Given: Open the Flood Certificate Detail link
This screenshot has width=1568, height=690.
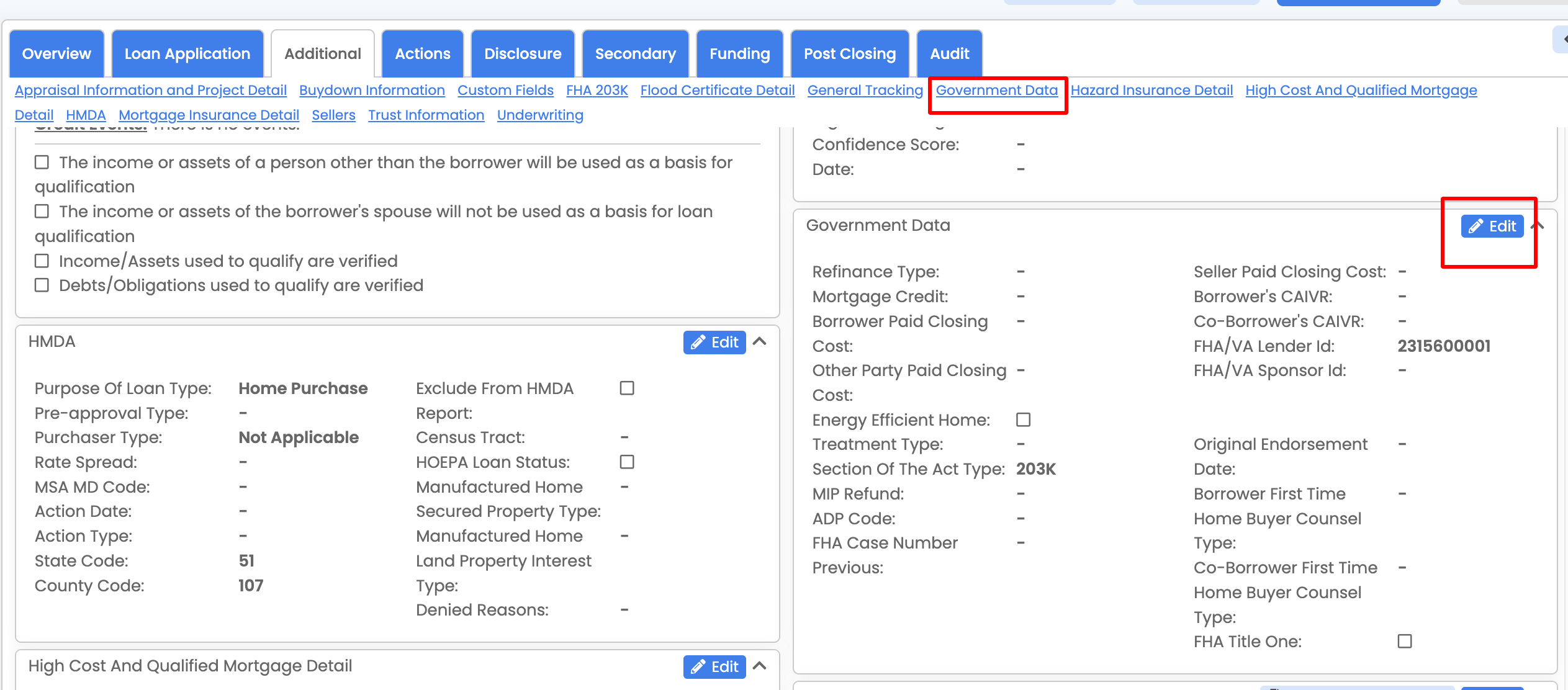Looking at the screenshot, I should [718, 90].
